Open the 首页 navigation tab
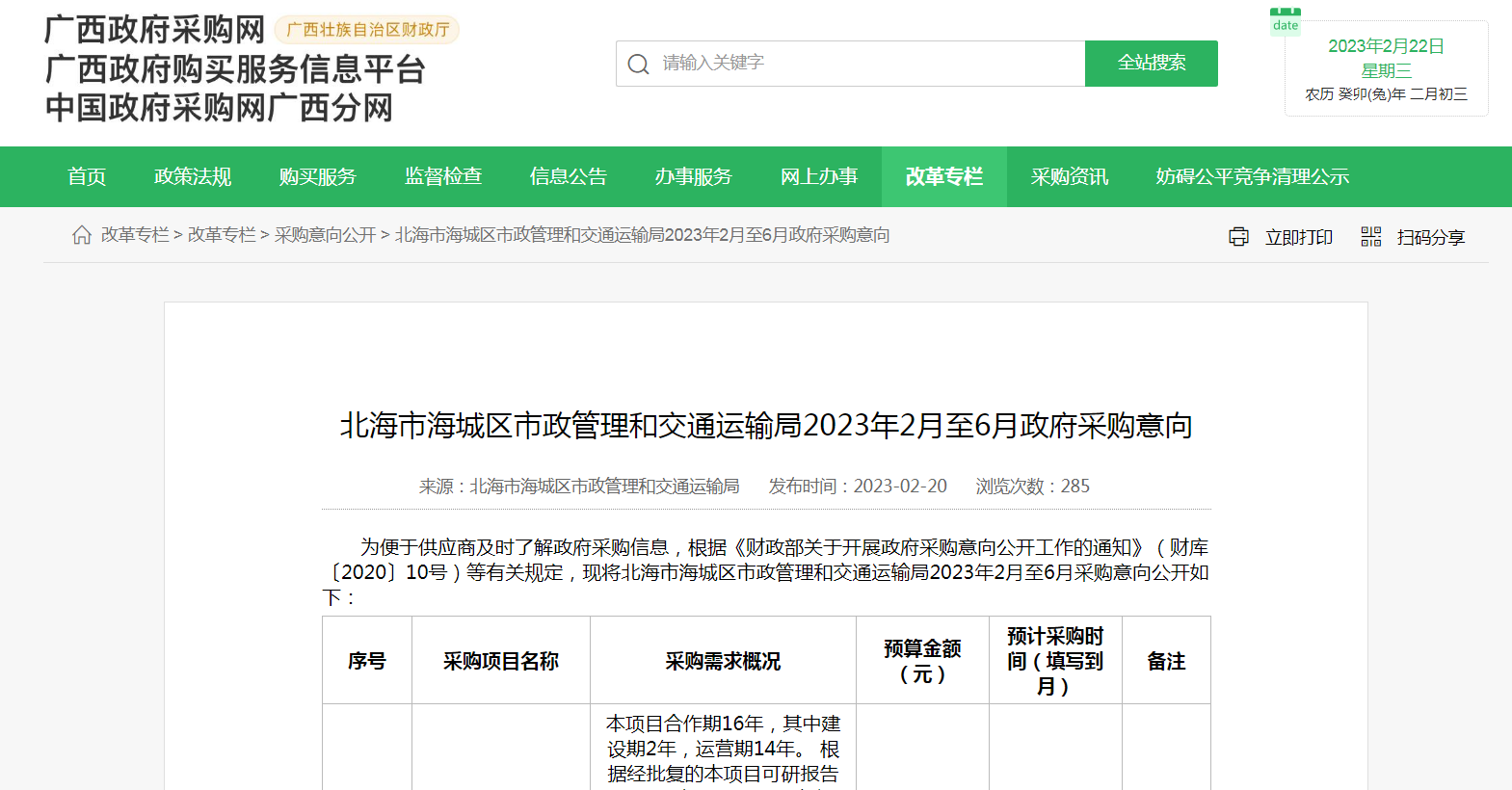The width and height of the screenshot is (1512, 790). [87, 177]
